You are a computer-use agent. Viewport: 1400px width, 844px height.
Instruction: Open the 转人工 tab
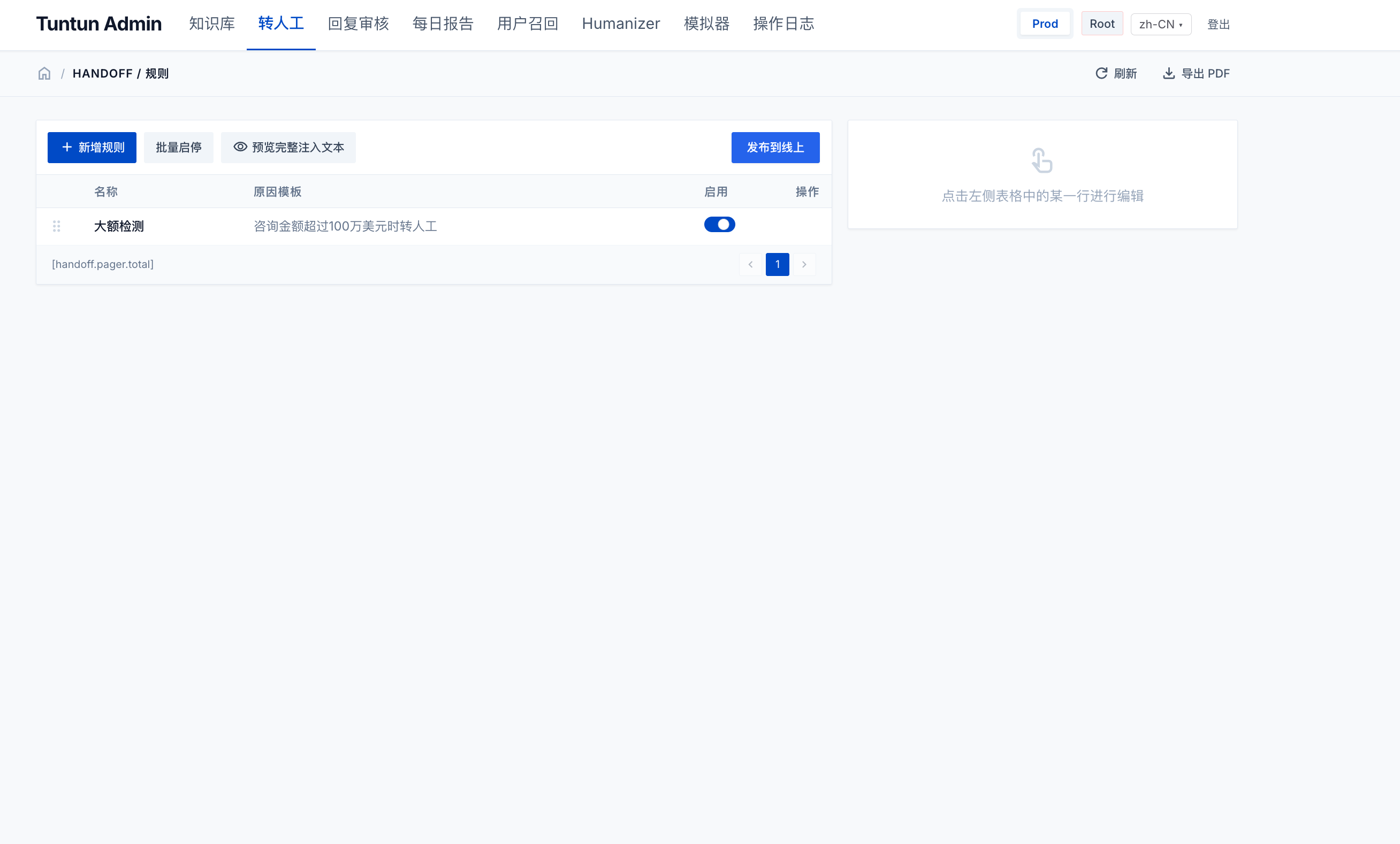[x=281, y=24]
